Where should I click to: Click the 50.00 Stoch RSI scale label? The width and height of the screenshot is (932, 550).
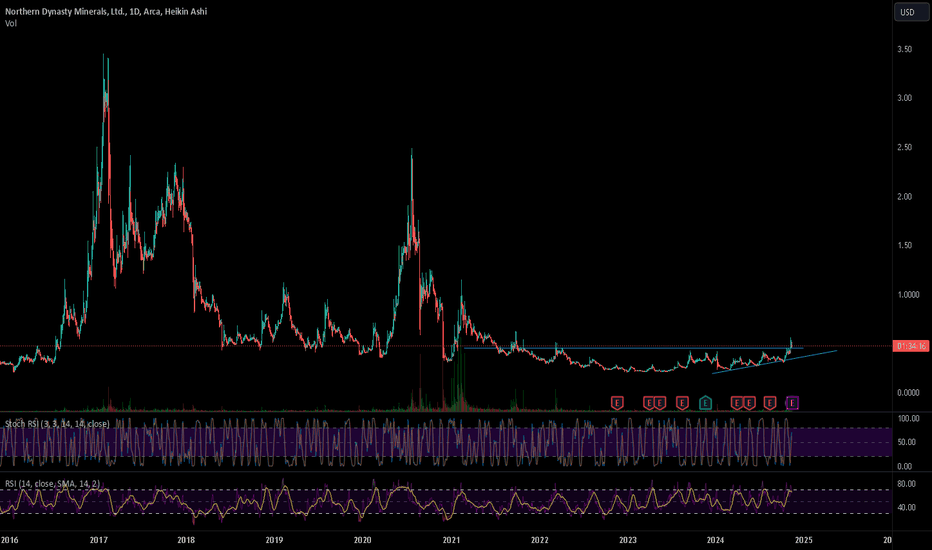[x=906, y=442]
